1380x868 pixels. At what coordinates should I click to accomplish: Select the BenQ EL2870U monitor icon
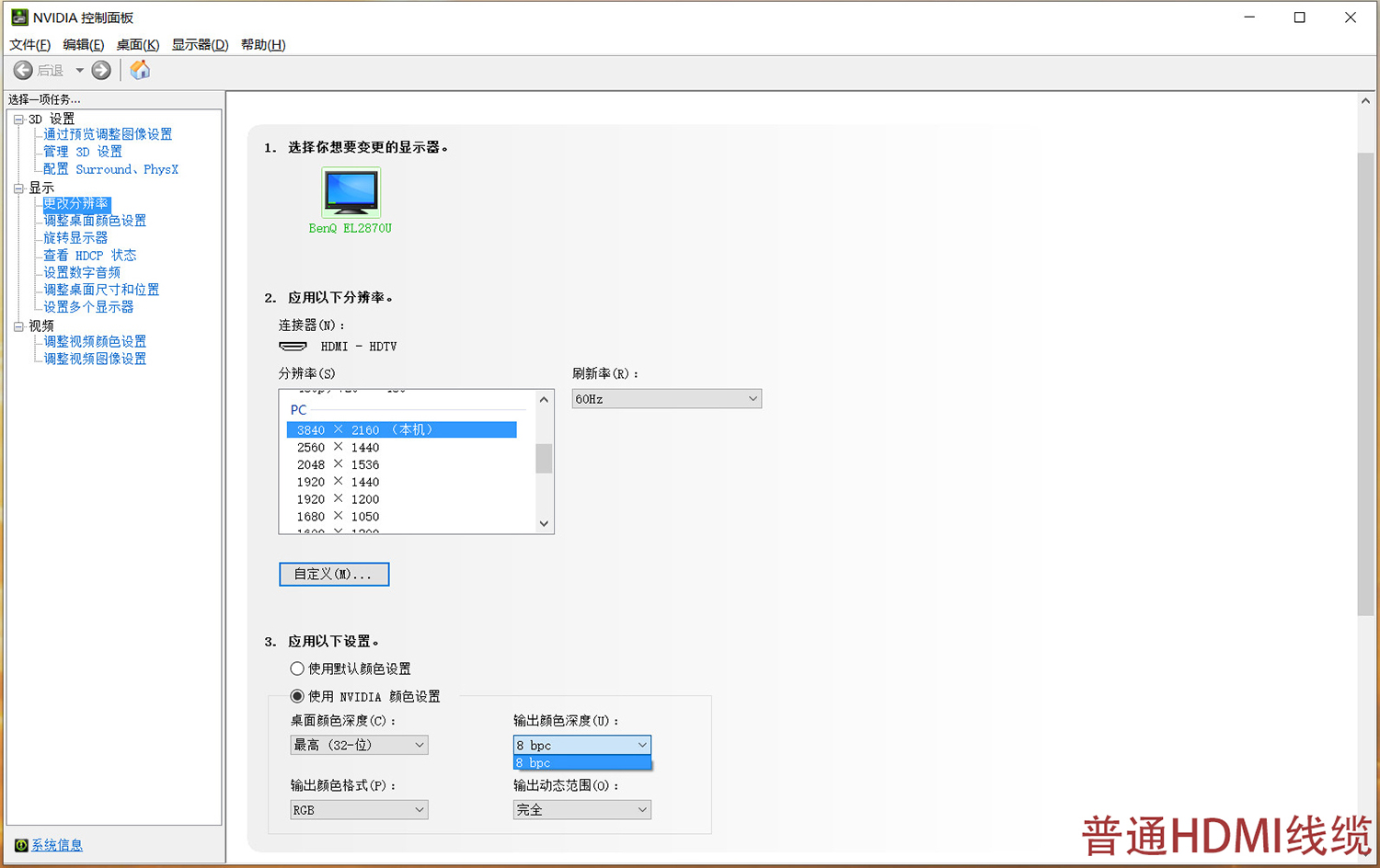(351, 192)
